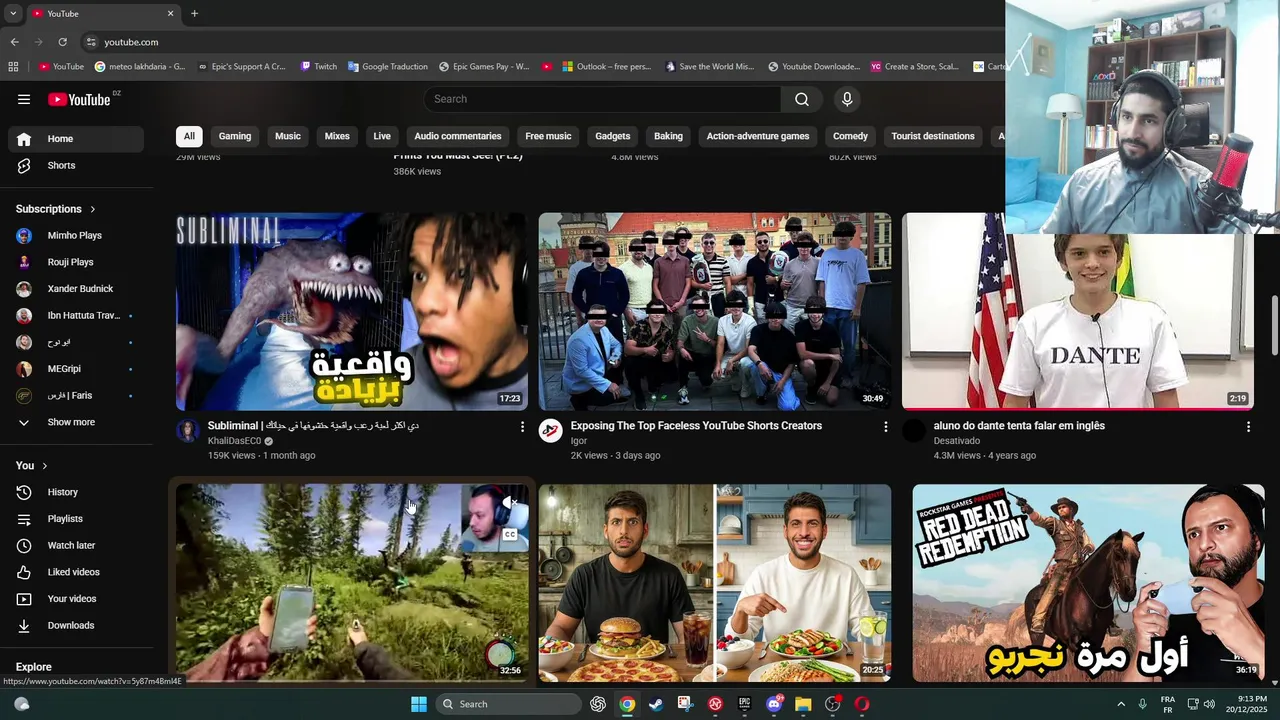Screen dimensions: 1280x720
Task: Open File Explorer from the taskbar
Action: pos(803,704)
